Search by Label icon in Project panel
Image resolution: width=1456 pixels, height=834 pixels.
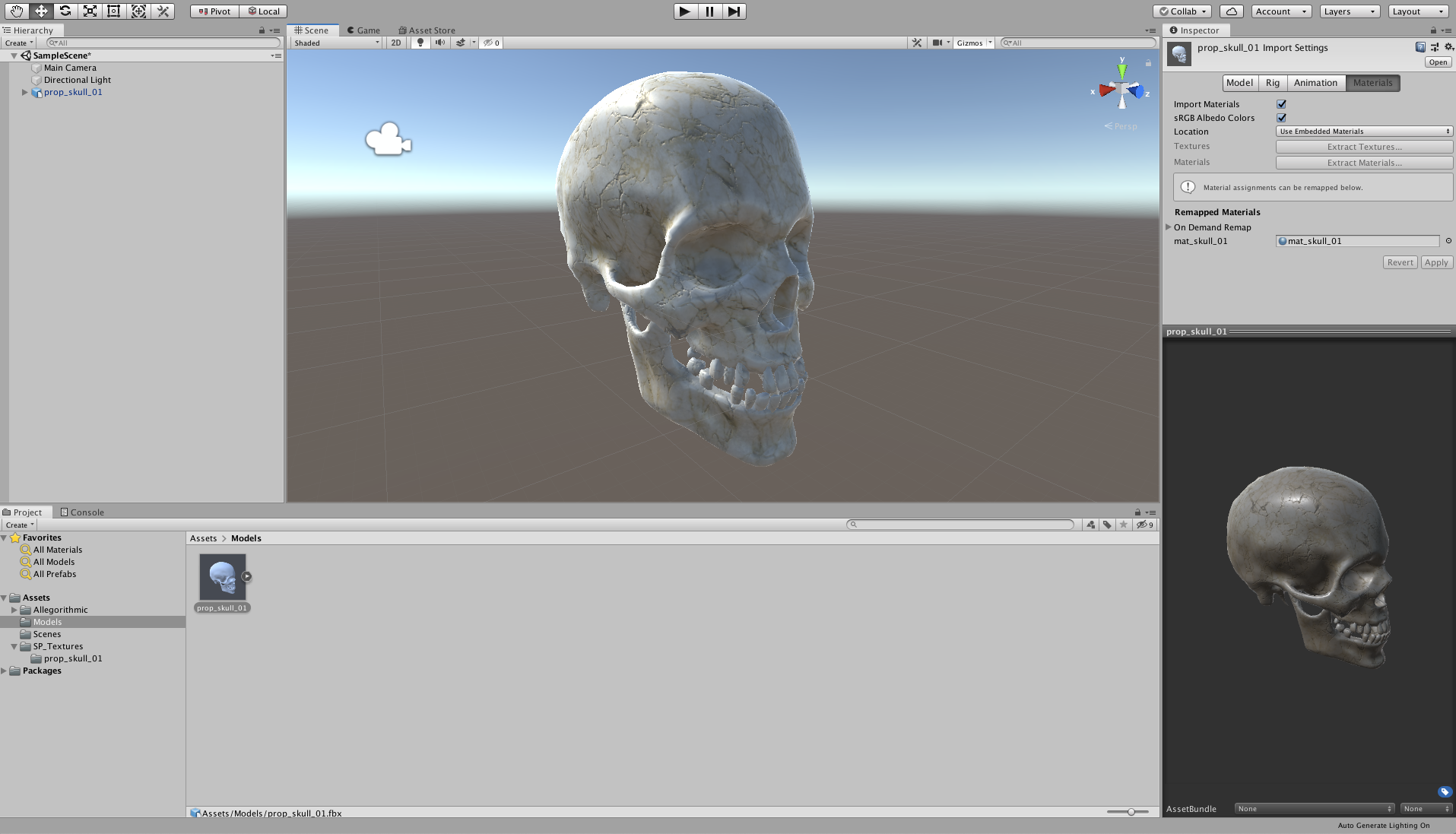(1107, 525)
